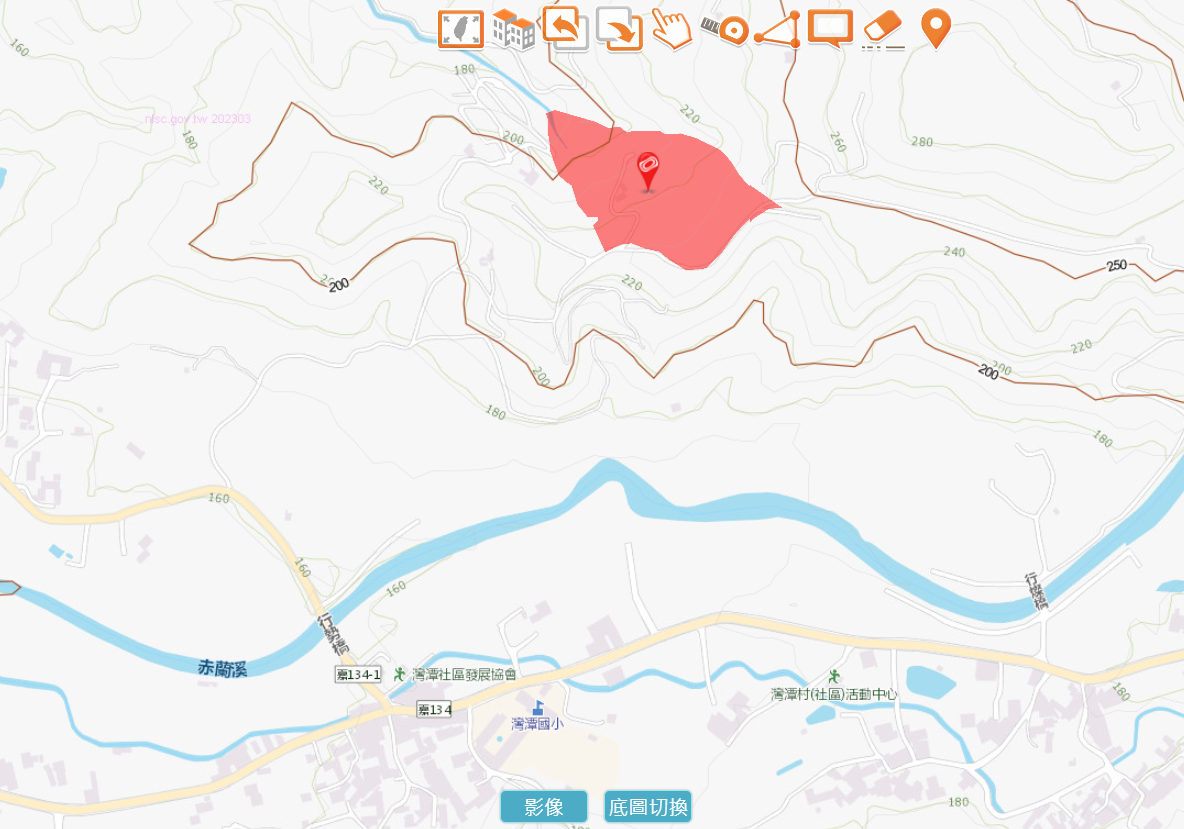The width and height of the screenshot is (1184, 829).
Task: Click the red location marker
Action: click(648, 171)
